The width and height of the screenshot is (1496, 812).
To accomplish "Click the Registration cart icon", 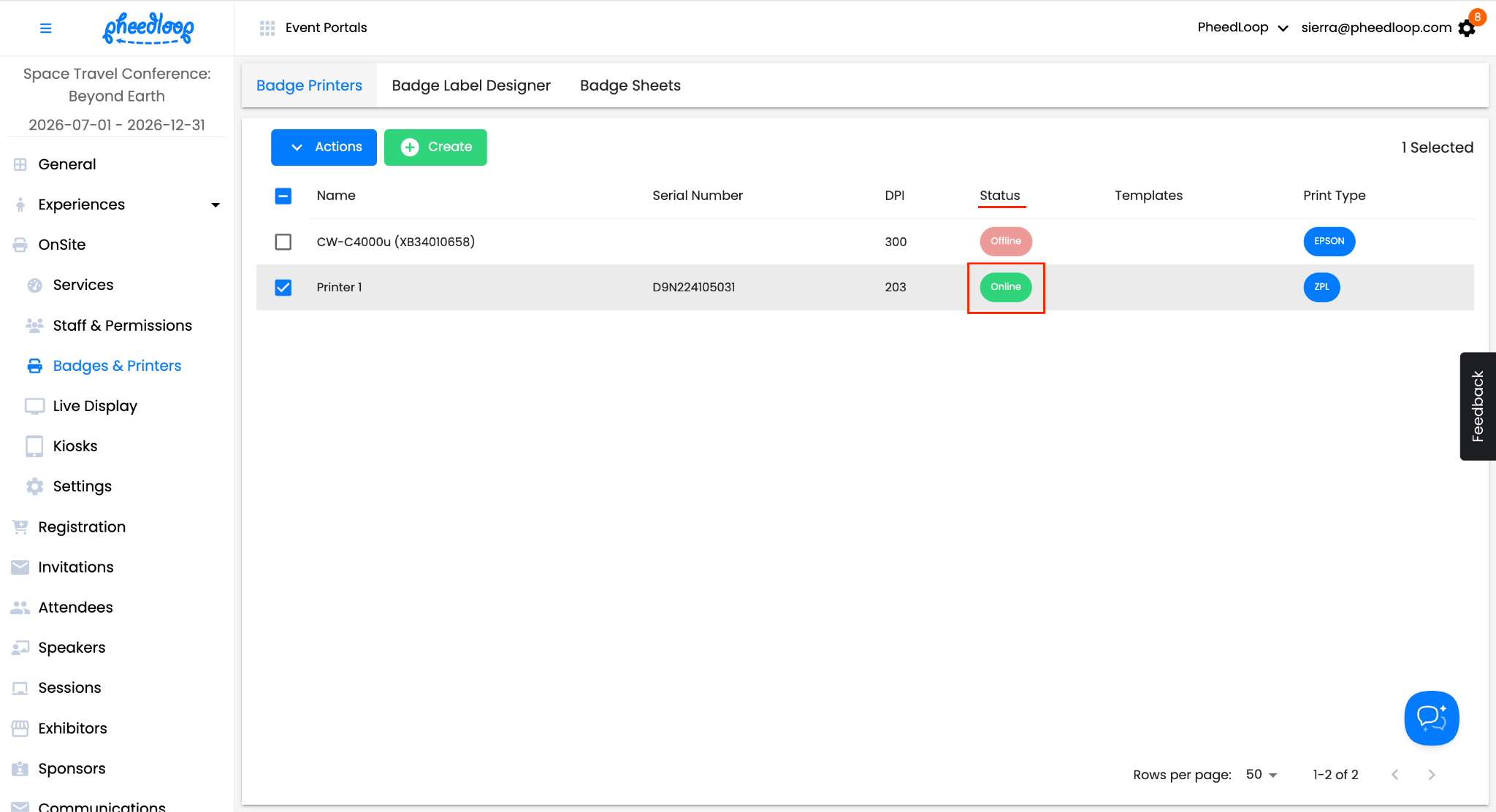I will (x=20, y=526).
